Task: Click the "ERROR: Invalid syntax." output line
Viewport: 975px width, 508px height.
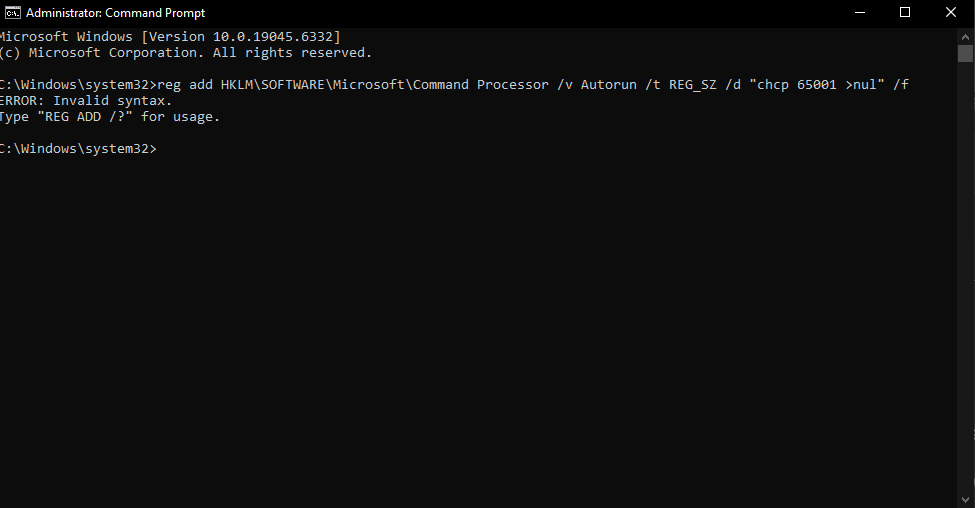Action: [86, 101]
